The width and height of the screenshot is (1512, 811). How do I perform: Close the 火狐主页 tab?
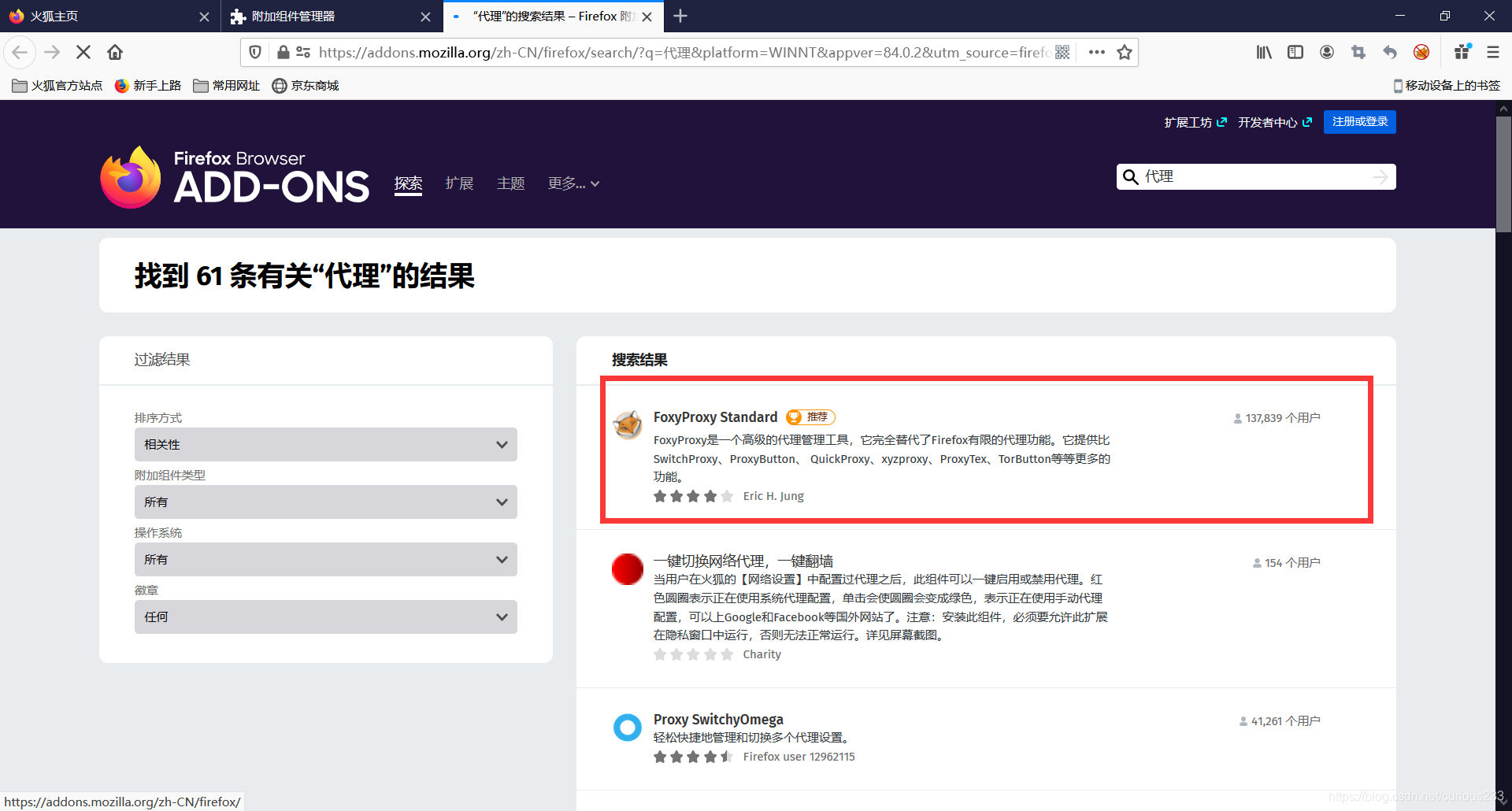pyautogui.click(x=204, y=17)
